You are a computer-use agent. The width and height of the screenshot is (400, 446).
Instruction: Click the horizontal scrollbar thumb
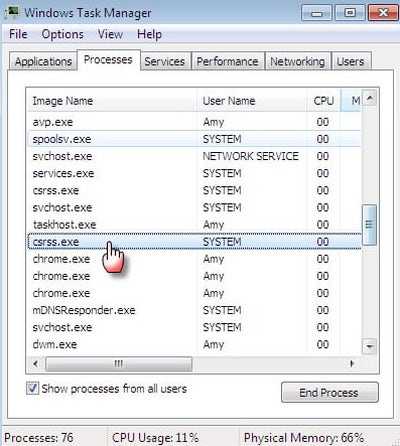(x=119, y=363)
